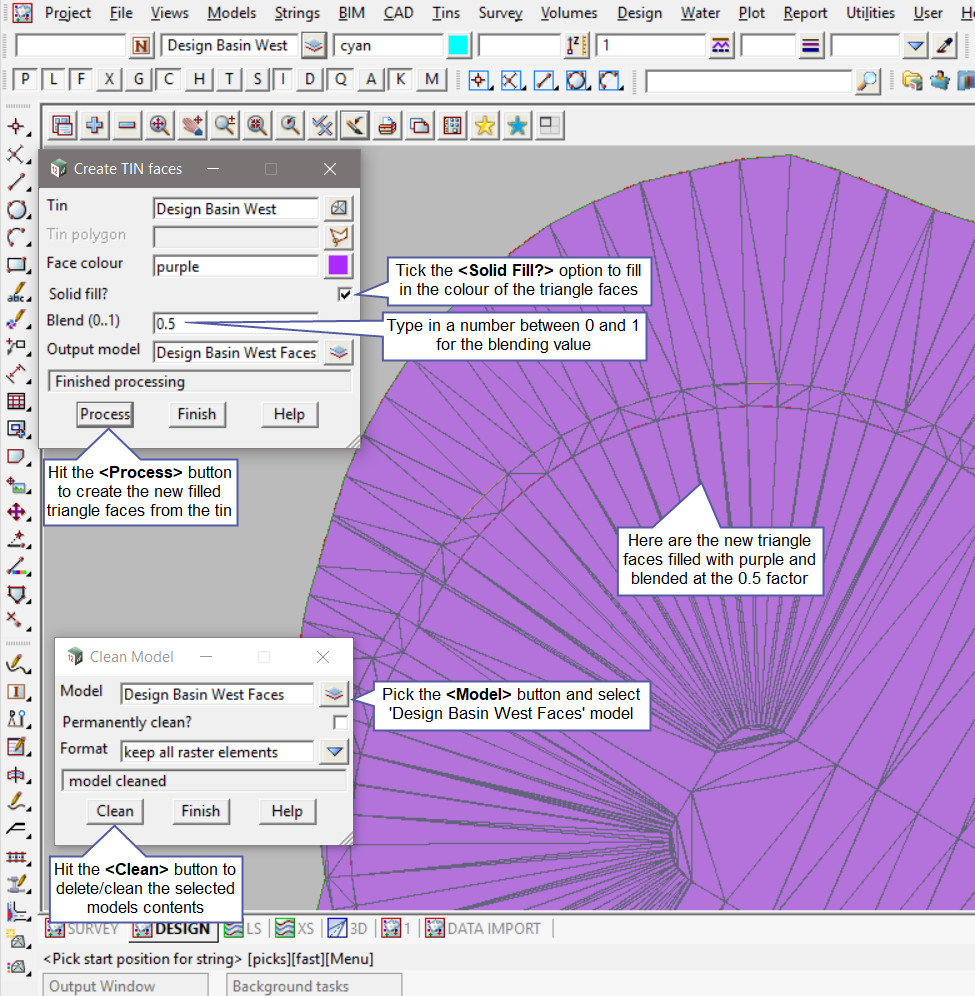Open the dropdown arrow in top toolbar
The height and width of the screenshot is (996, 975).
click(915, 46)
